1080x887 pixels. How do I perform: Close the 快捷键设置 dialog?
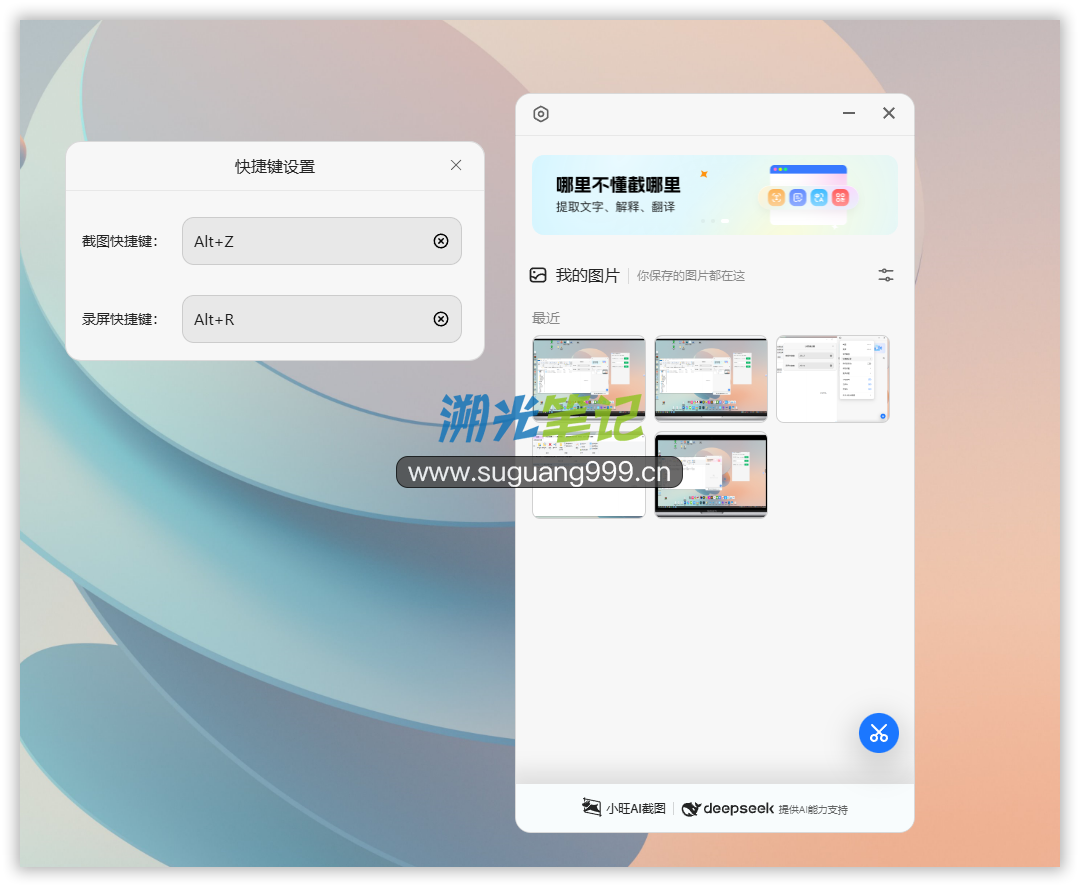click(x=456, y=165)
